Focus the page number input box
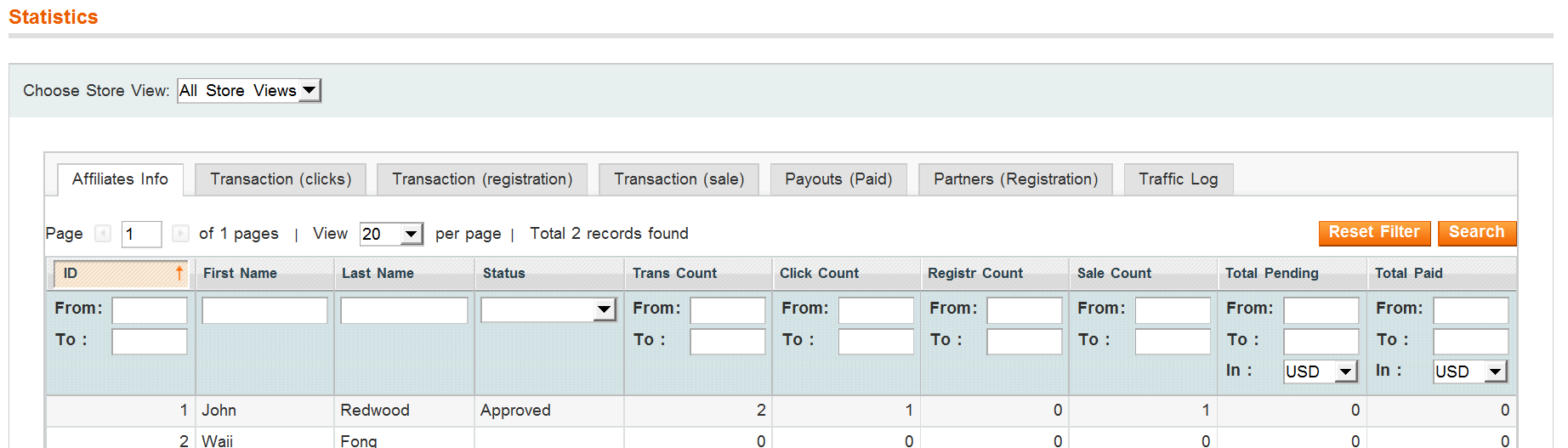This screenshot has width=1568, height=448. click(141, 234)
